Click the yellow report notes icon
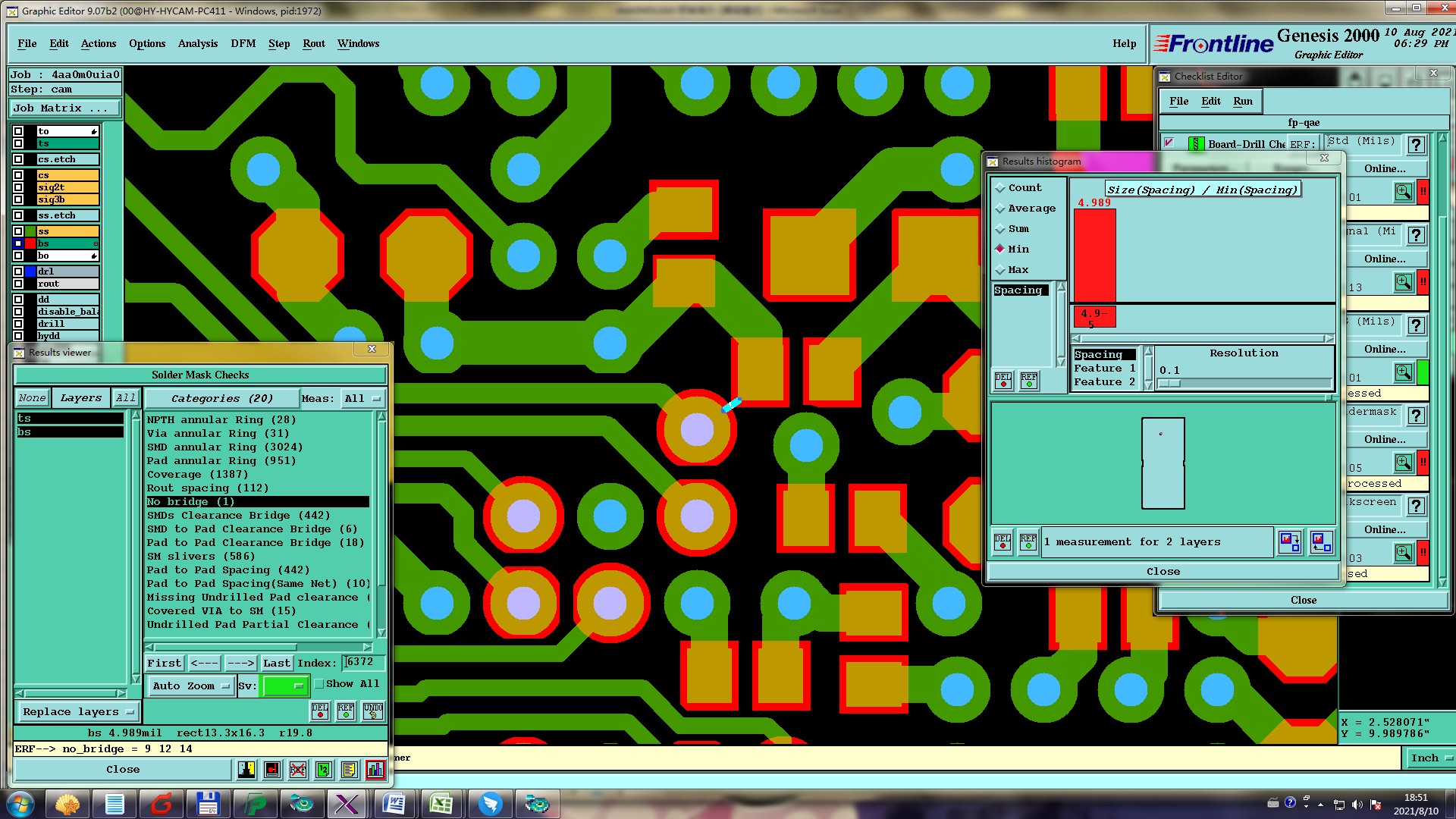 pyautogui.click(x=349, y=770)
